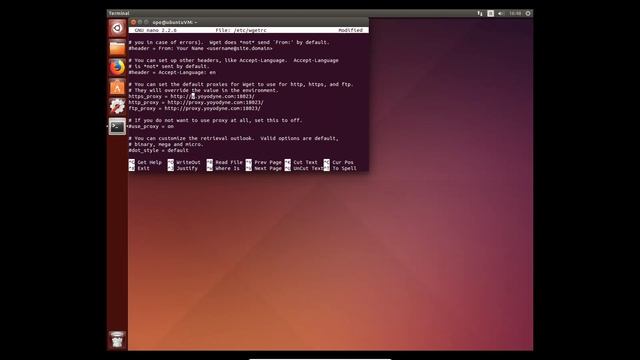Open Ubuntu Software Center in the launcher
Viewport: 640px width, 360px height.
[117, 87]
